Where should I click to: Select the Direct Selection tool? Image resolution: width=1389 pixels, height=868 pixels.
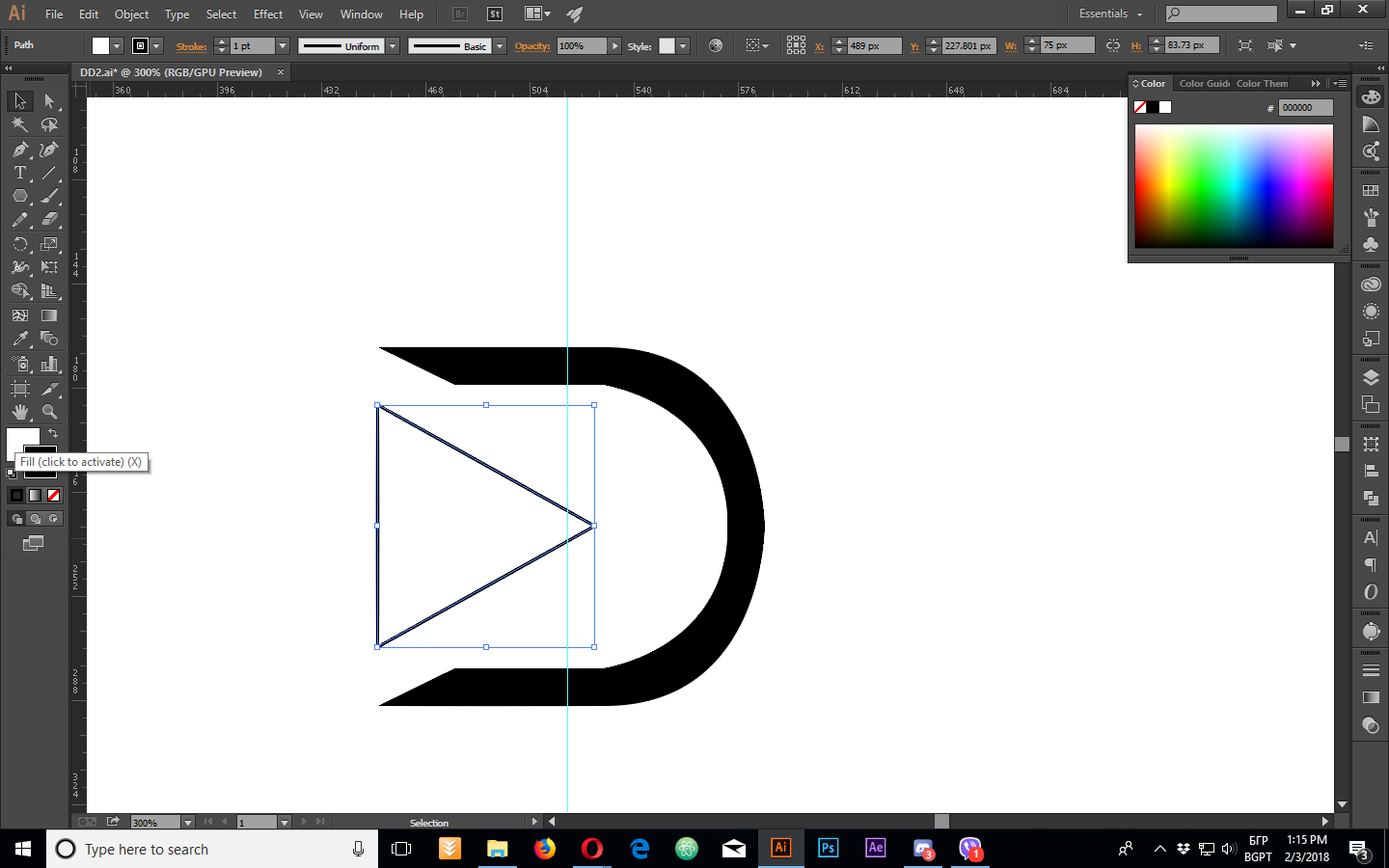(49, 101)
